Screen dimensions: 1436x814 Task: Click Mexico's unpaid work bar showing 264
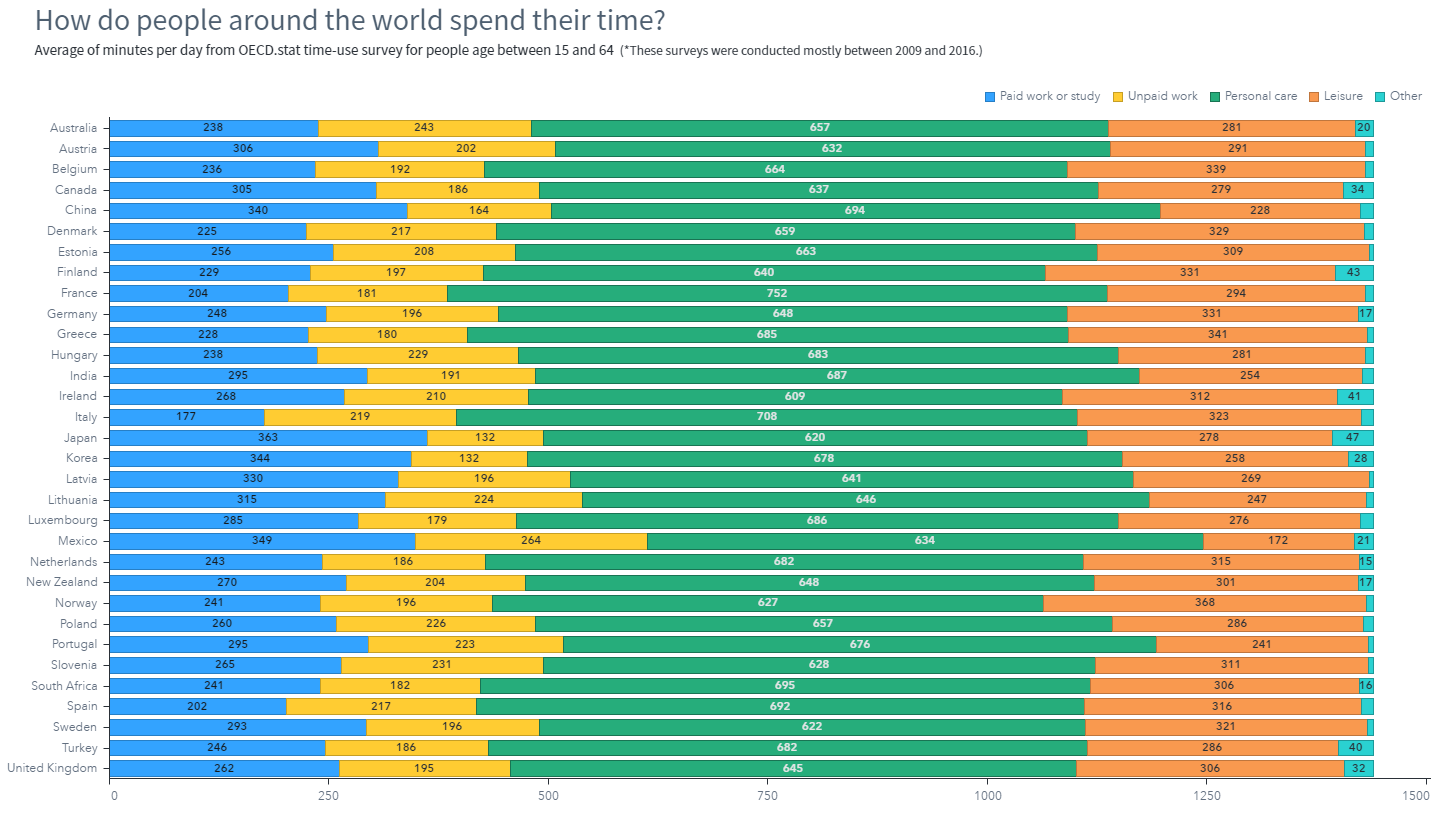(x=531, y=541)
